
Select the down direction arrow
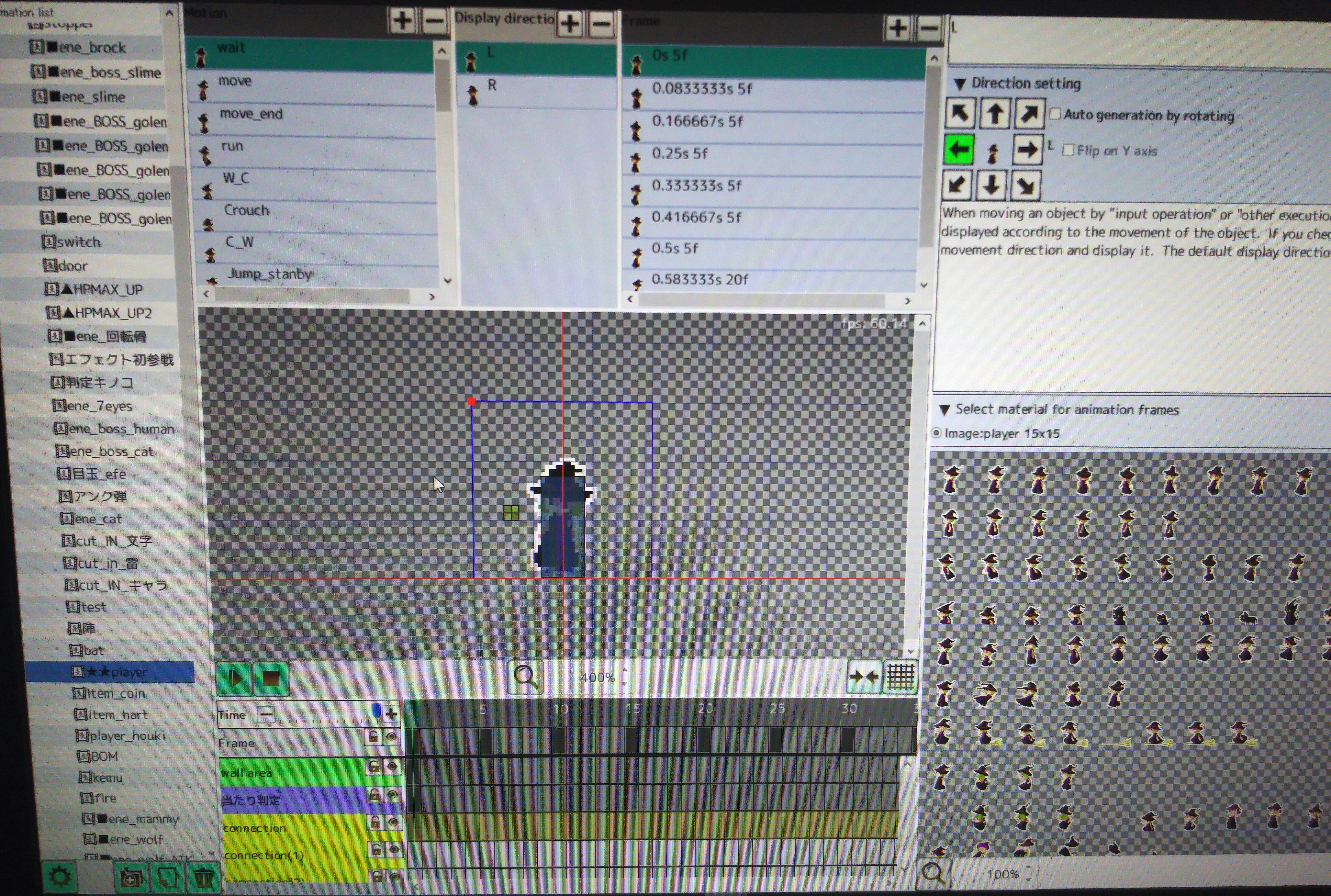[x=992, y=186]
